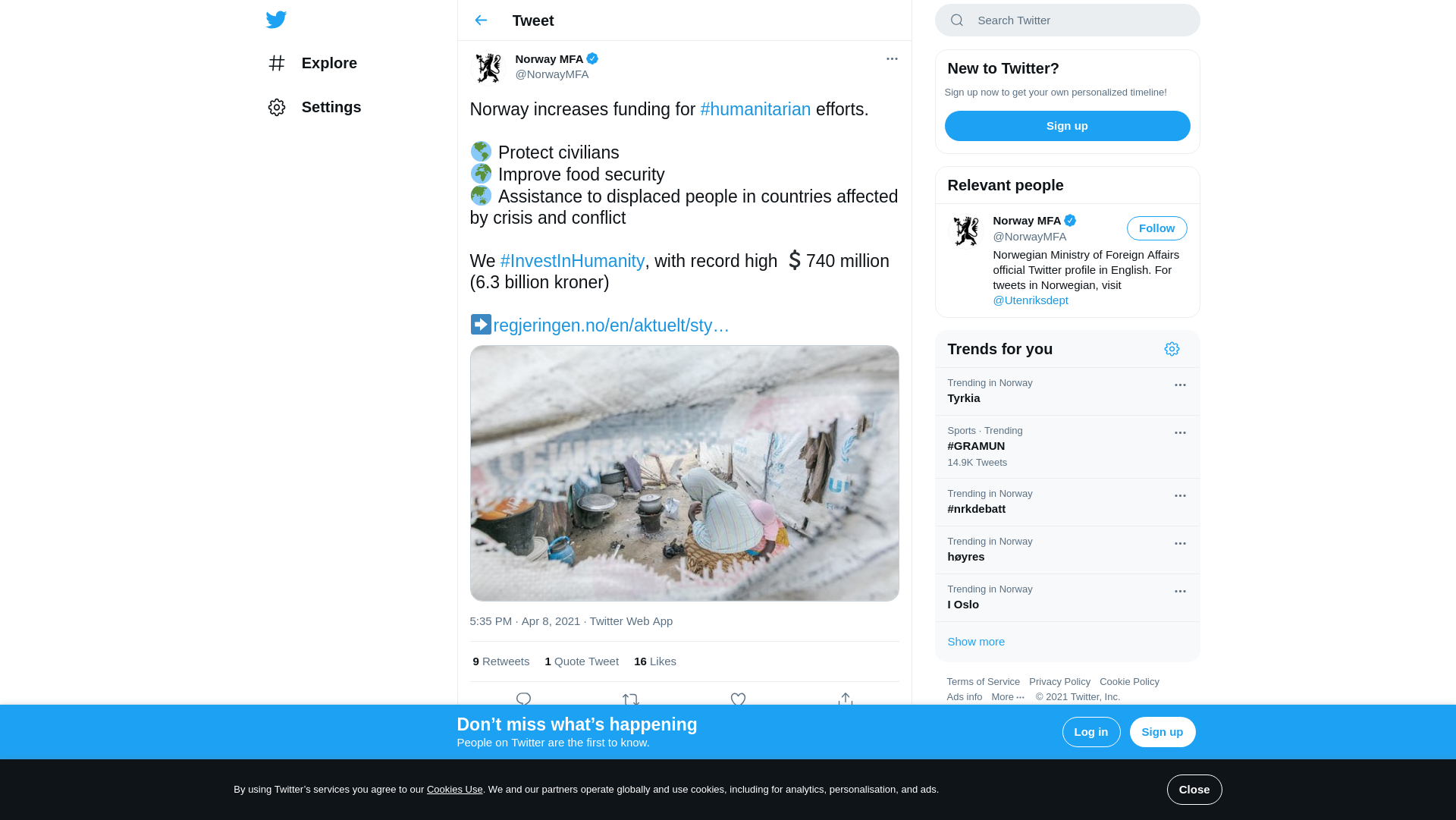1456x820 pixels.
Task: Click the Twitter bird logo
Action: point(276,20)
